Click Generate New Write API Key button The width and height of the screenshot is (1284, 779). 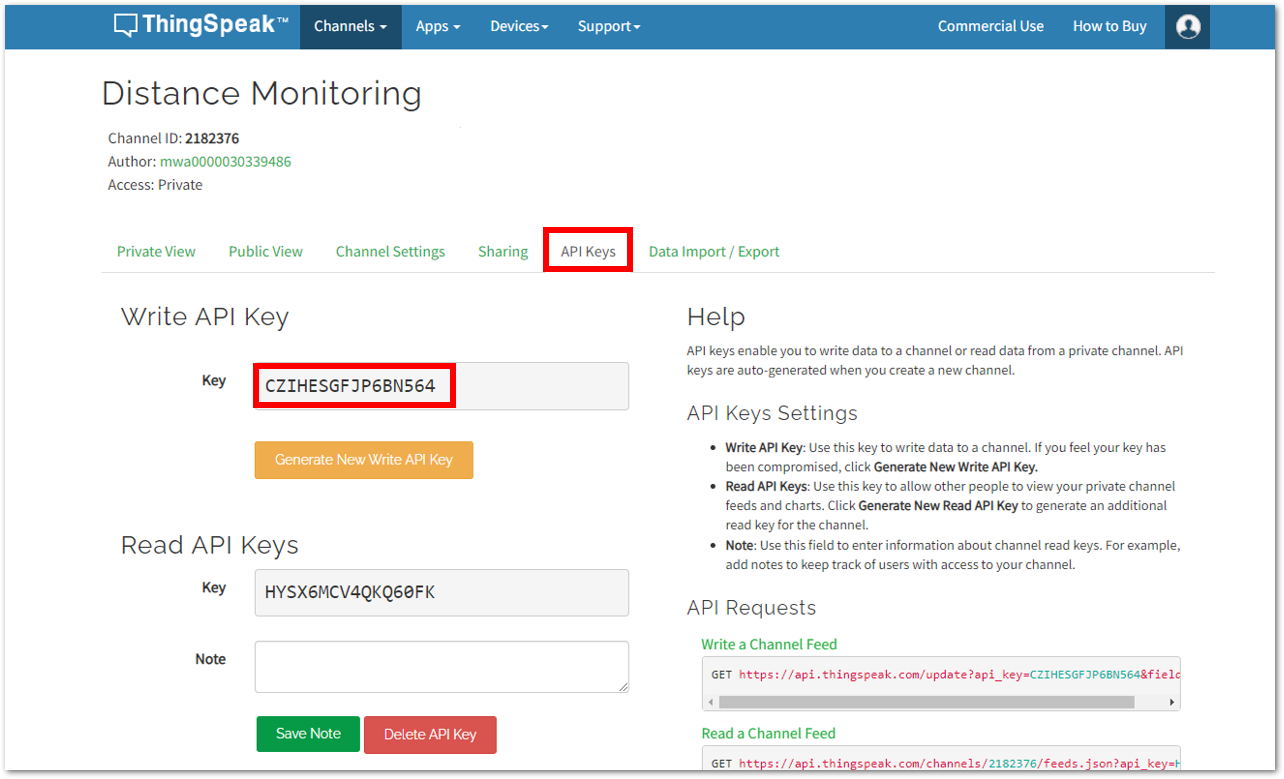(x=364, y=460)
